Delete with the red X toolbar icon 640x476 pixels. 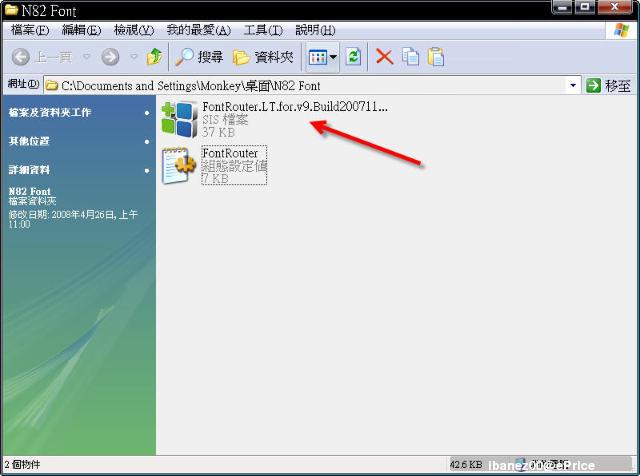coord(384,57)
